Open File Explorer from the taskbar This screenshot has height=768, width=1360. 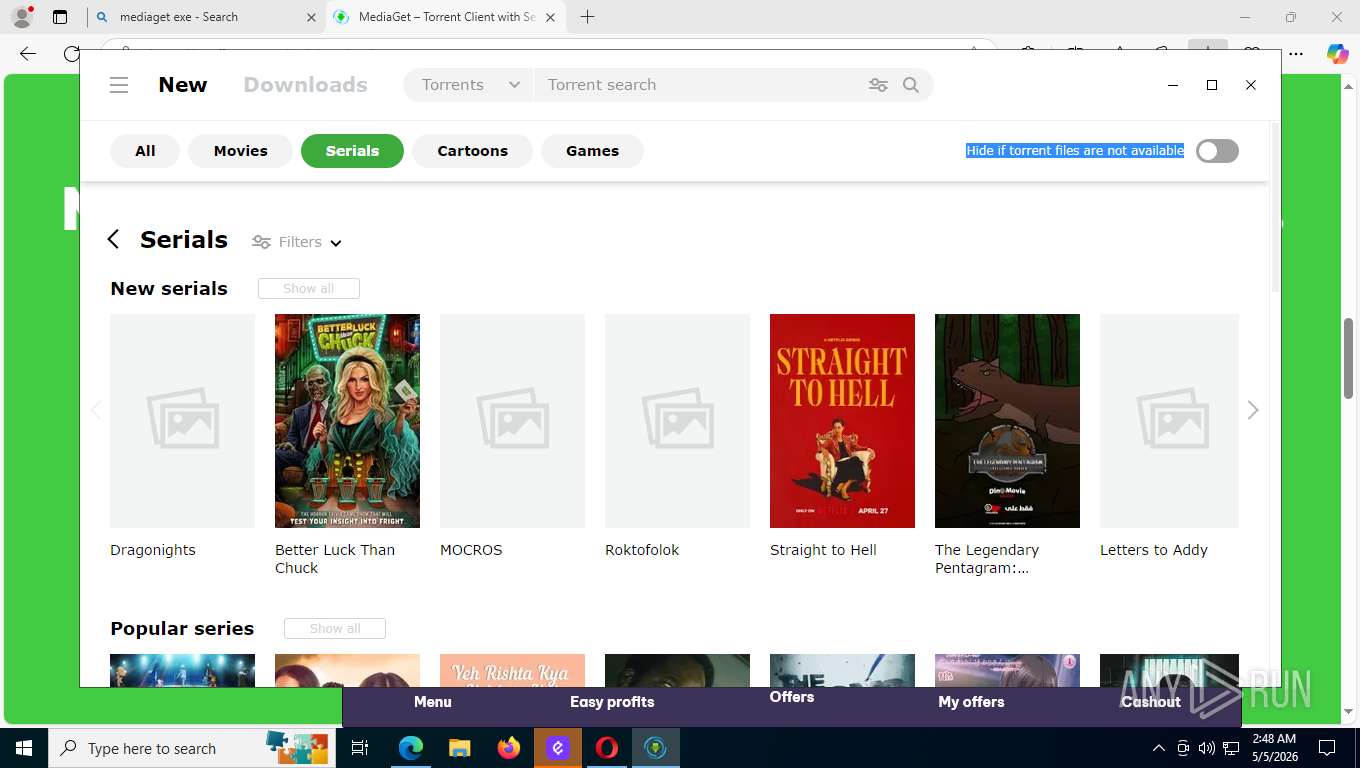(460, 748)
